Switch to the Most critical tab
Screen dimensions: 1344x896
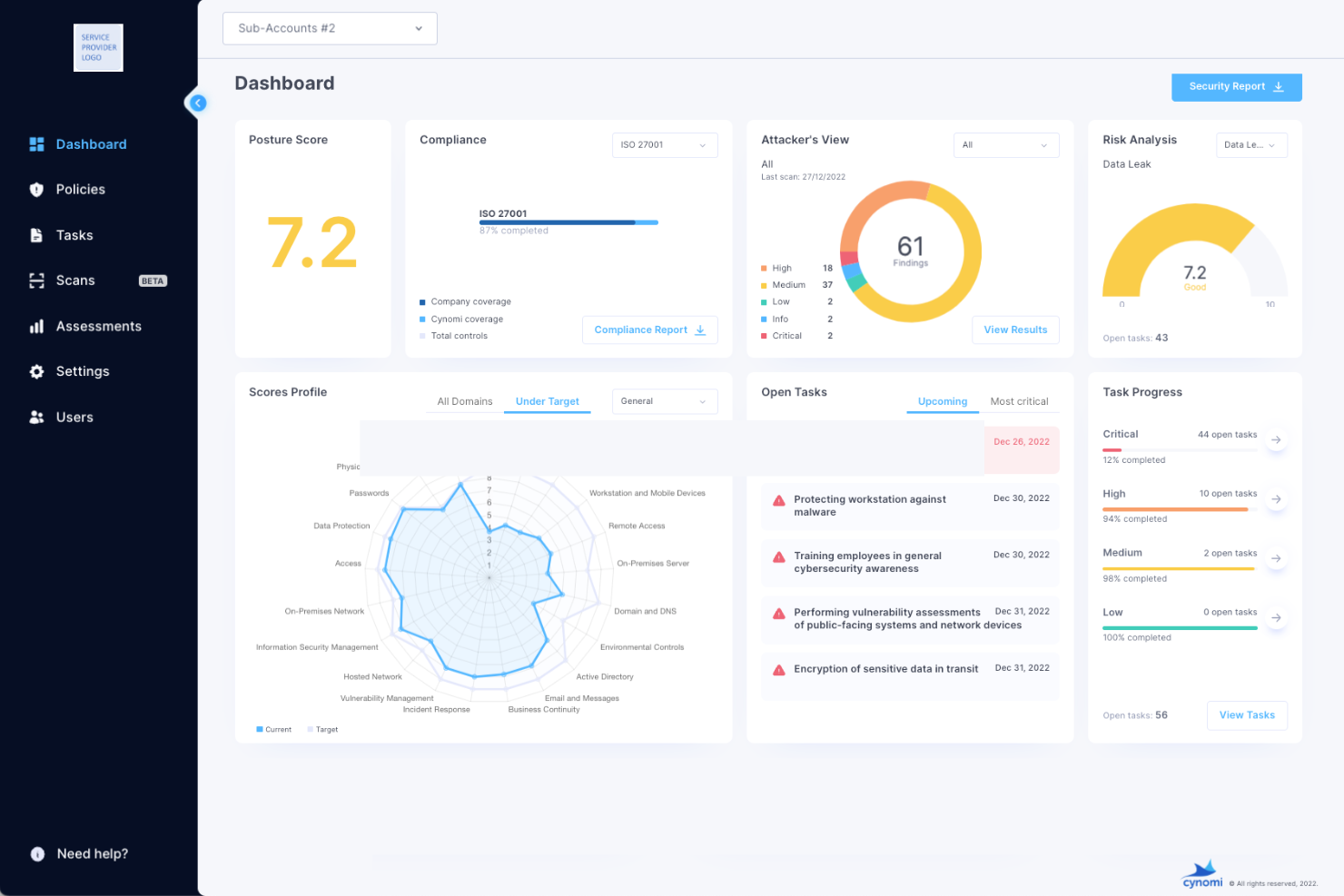click(x=1020, y=400)
